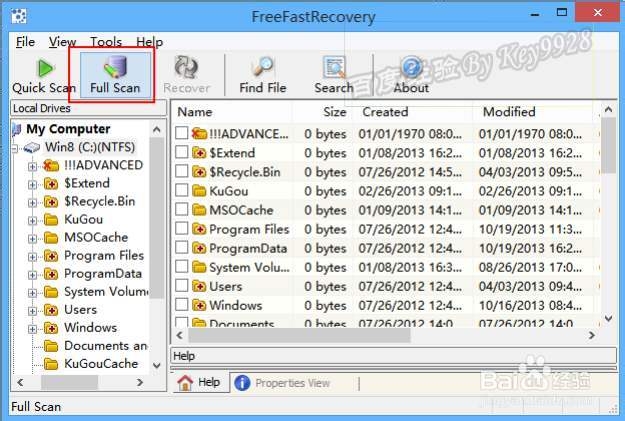Select the Win8 (C:) drive icon
Screen dimensions: 625x421
pyautogui.click(x=31, y=148)
